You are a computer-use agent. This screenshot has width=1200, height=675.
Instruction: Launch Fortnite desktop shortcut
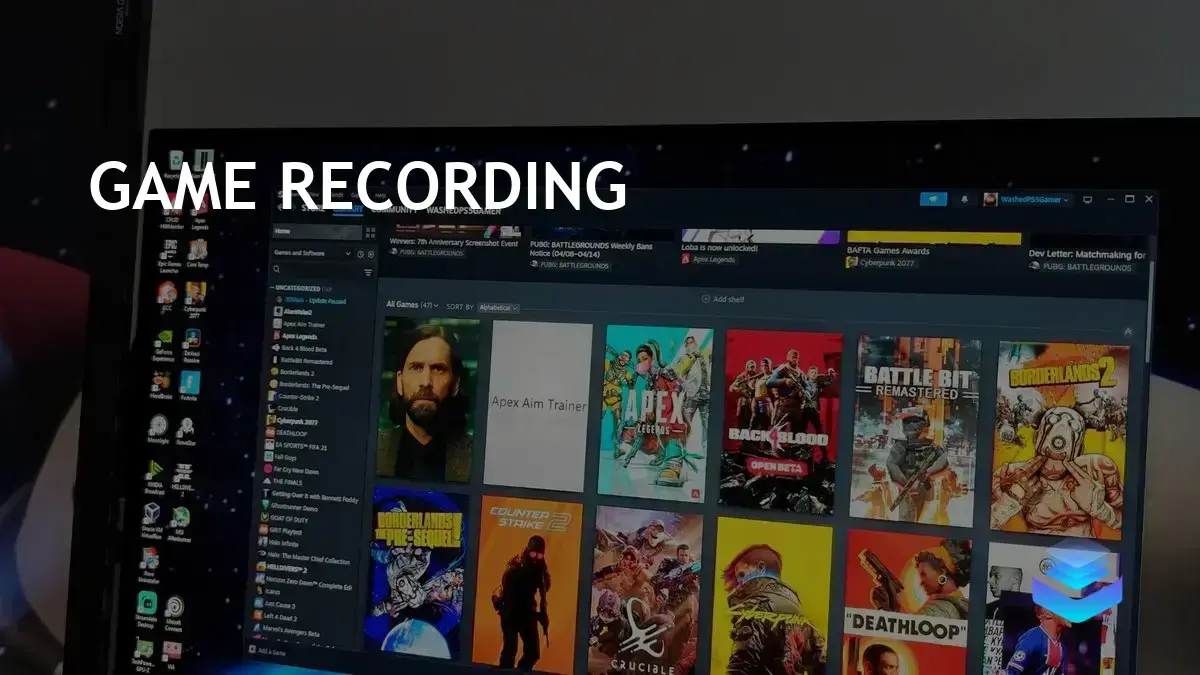(x=189, y=386)
